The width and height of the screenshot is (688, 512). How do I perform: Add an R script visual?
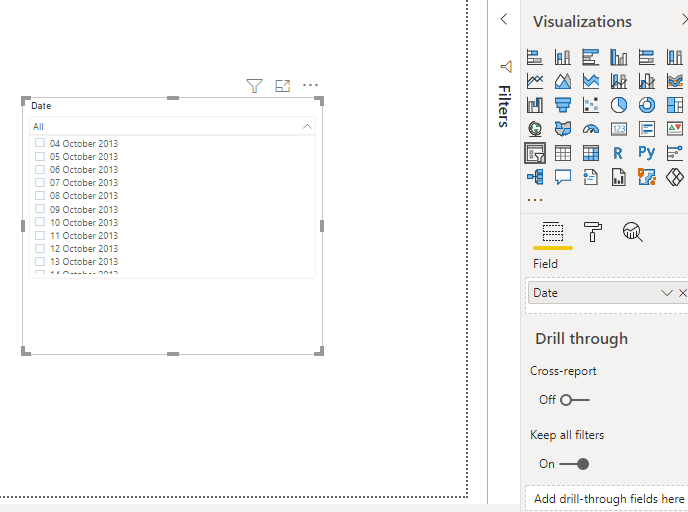tap(618, 152)
